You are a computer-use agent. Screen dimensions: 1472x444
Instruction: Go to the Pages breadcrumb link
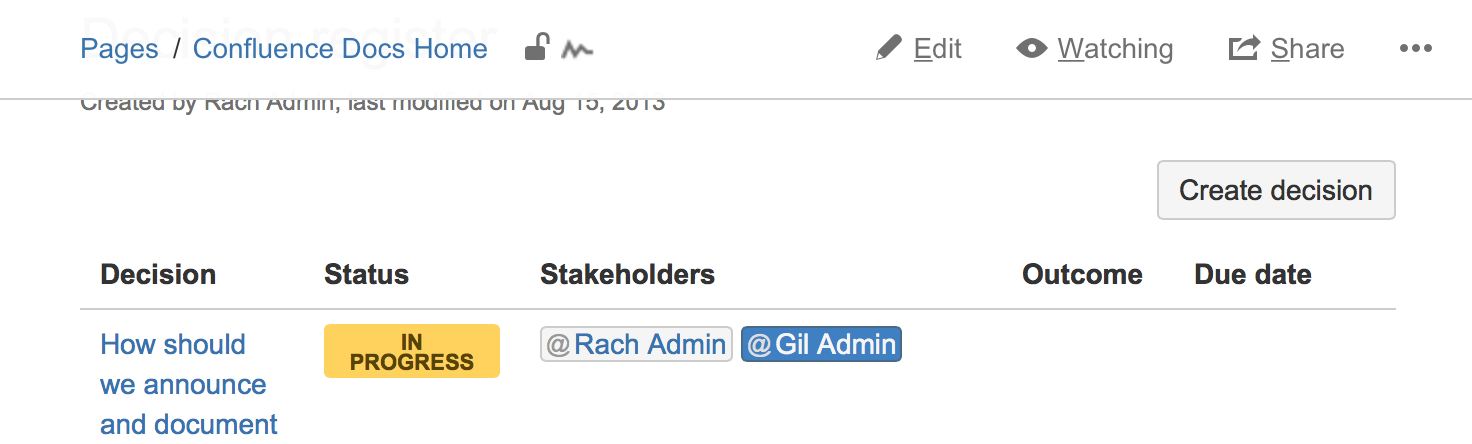click(119, 48)
